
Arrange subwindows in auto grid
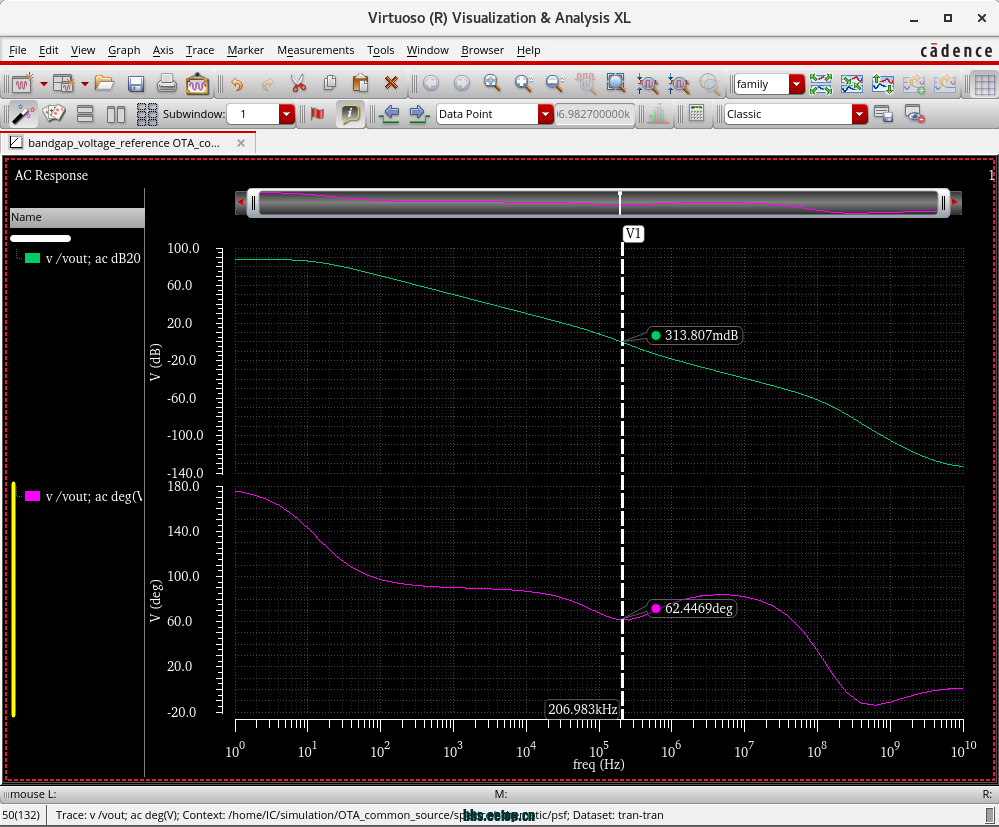coord(147,114)
